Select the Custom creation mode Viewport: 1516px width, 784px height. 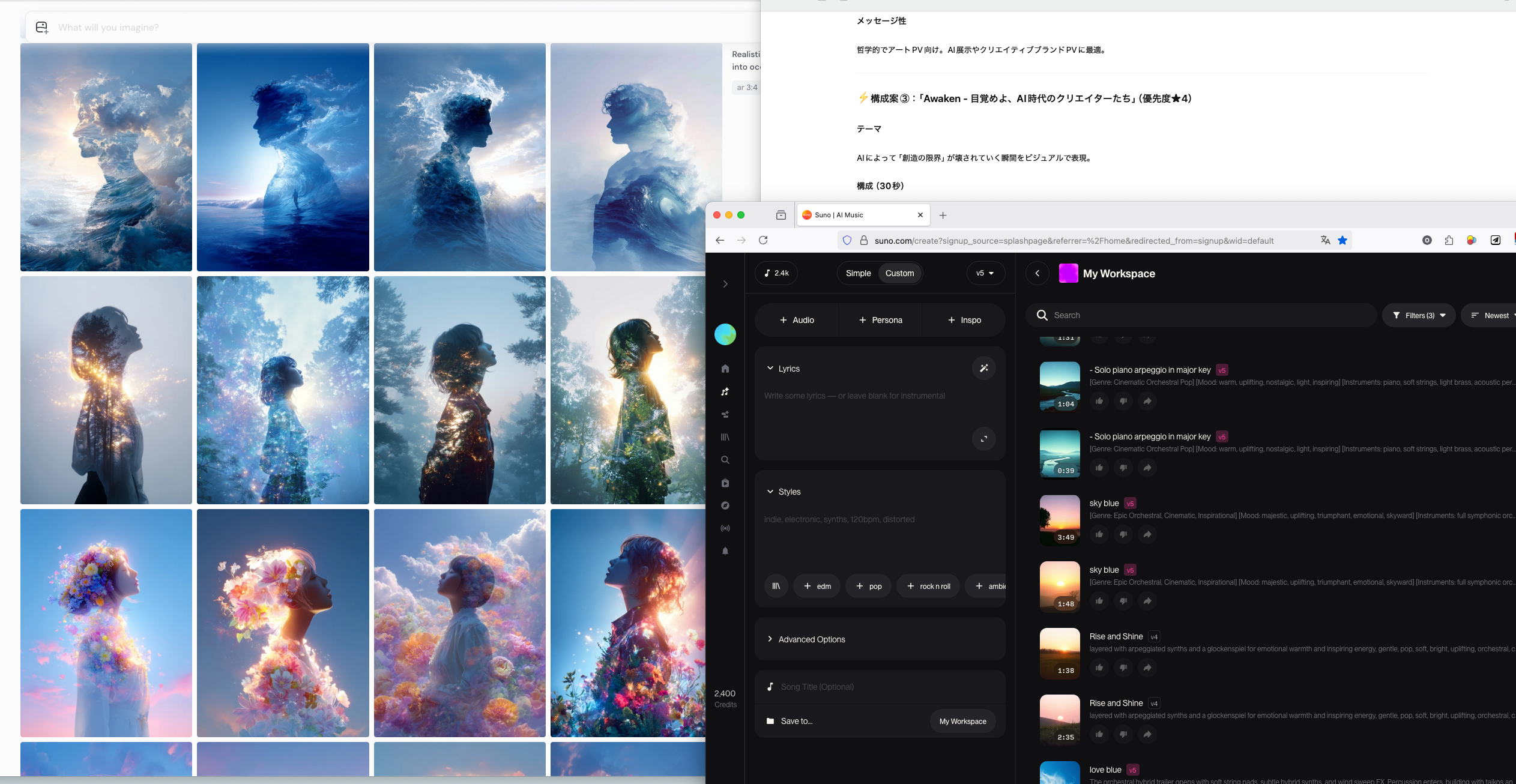[x=899, y=273]
